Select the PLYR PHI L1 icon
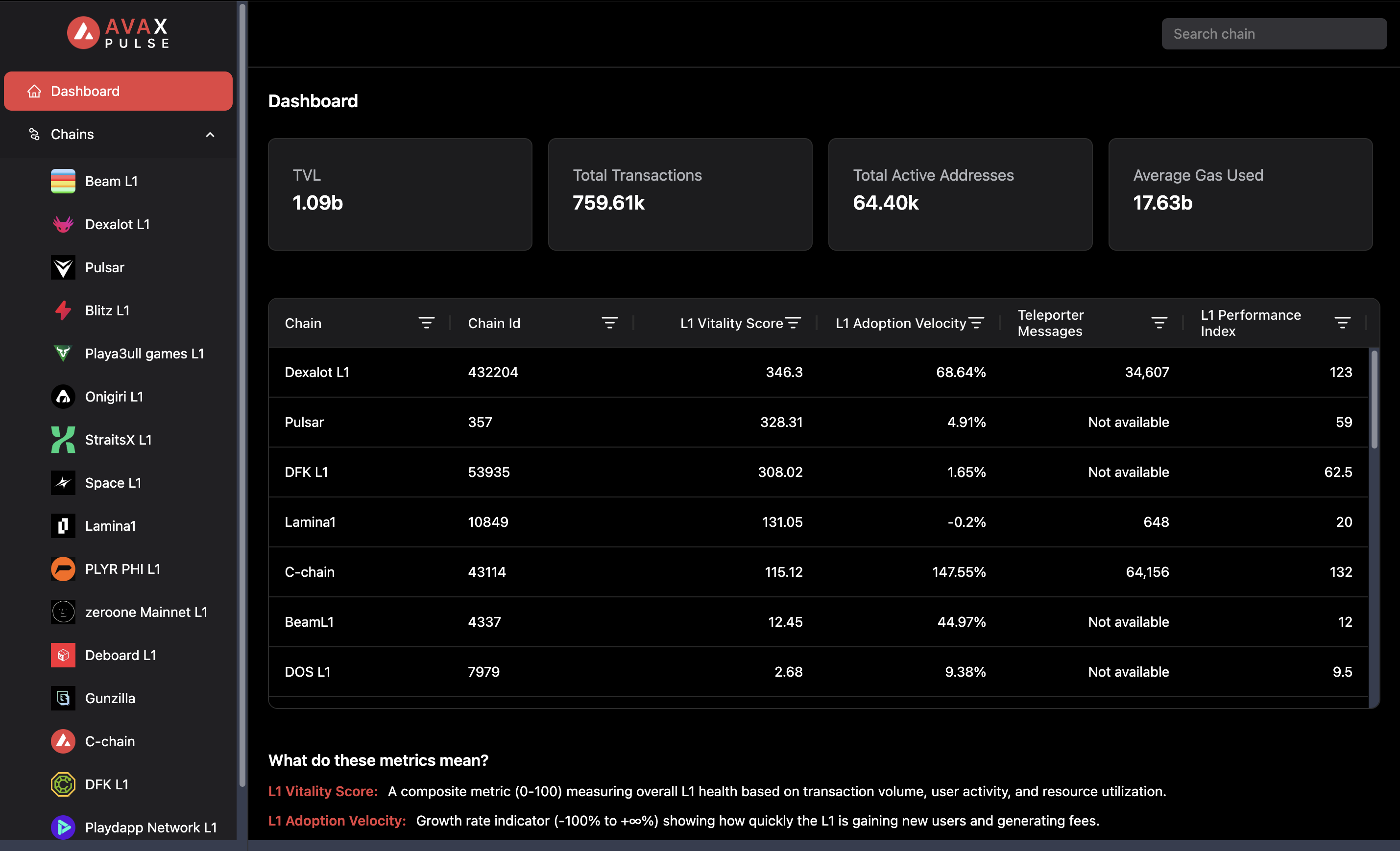The height and width of the screenshot is (851, 1400). click(x=63, y=568)
